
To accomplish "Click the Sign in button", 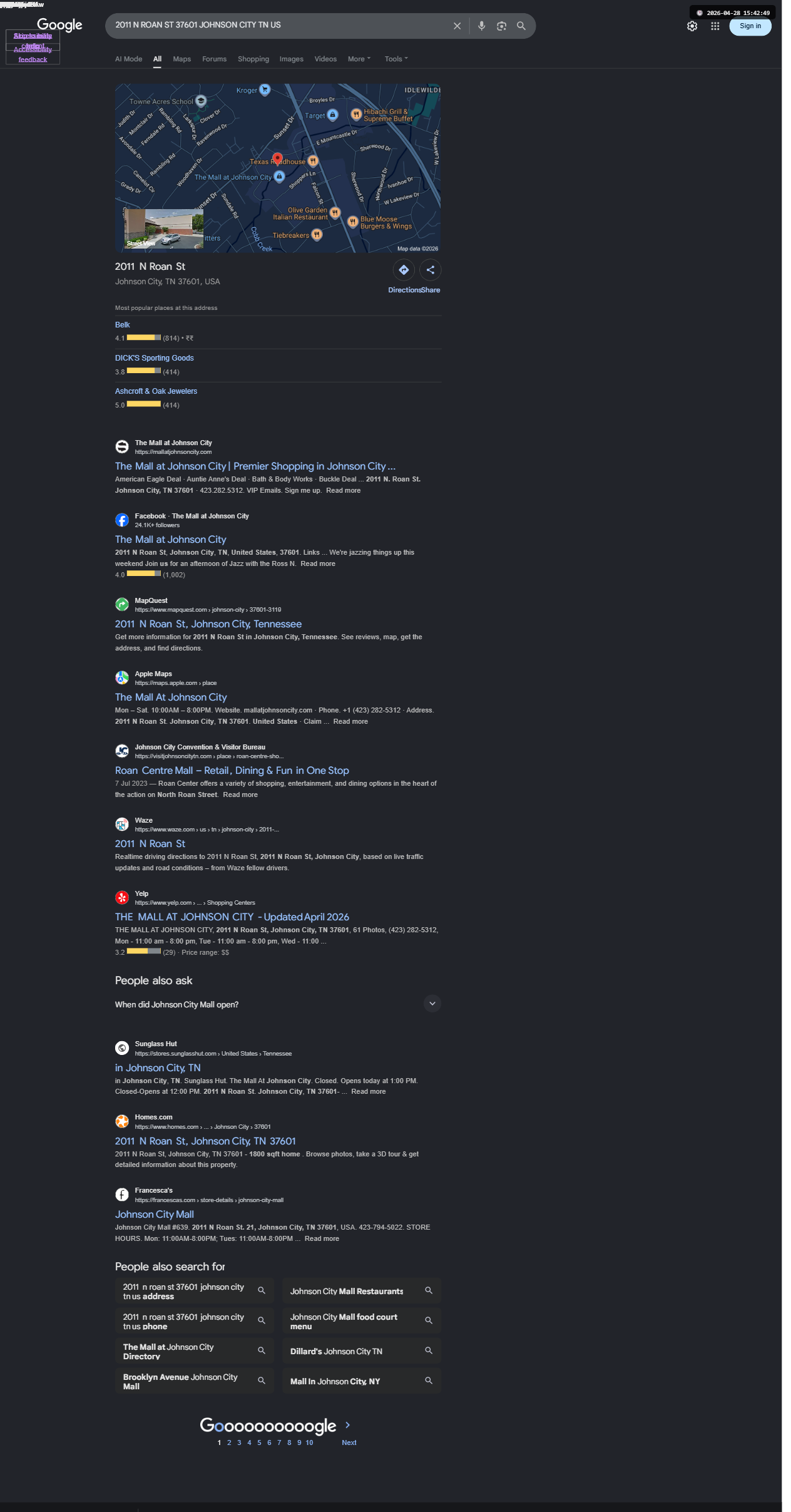I will coord(750,26).
